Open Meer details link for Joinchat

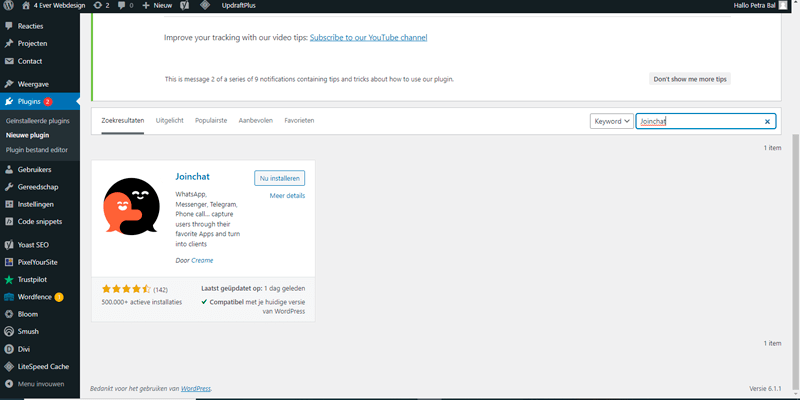(x=287, y=196)
